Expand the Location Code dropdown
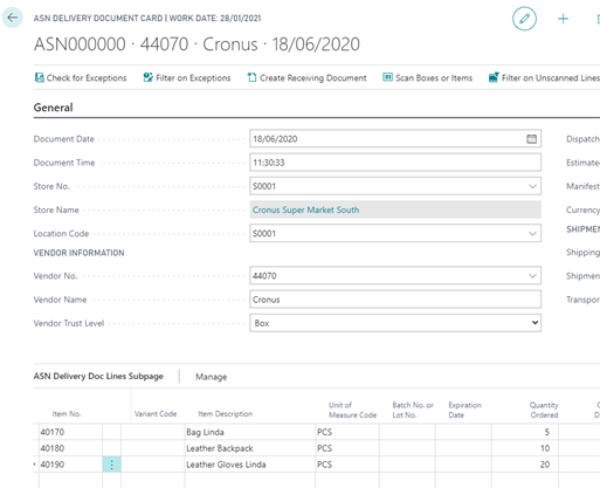Image resolution: width=600 pixels, height=488 pixels. [532, 233]
